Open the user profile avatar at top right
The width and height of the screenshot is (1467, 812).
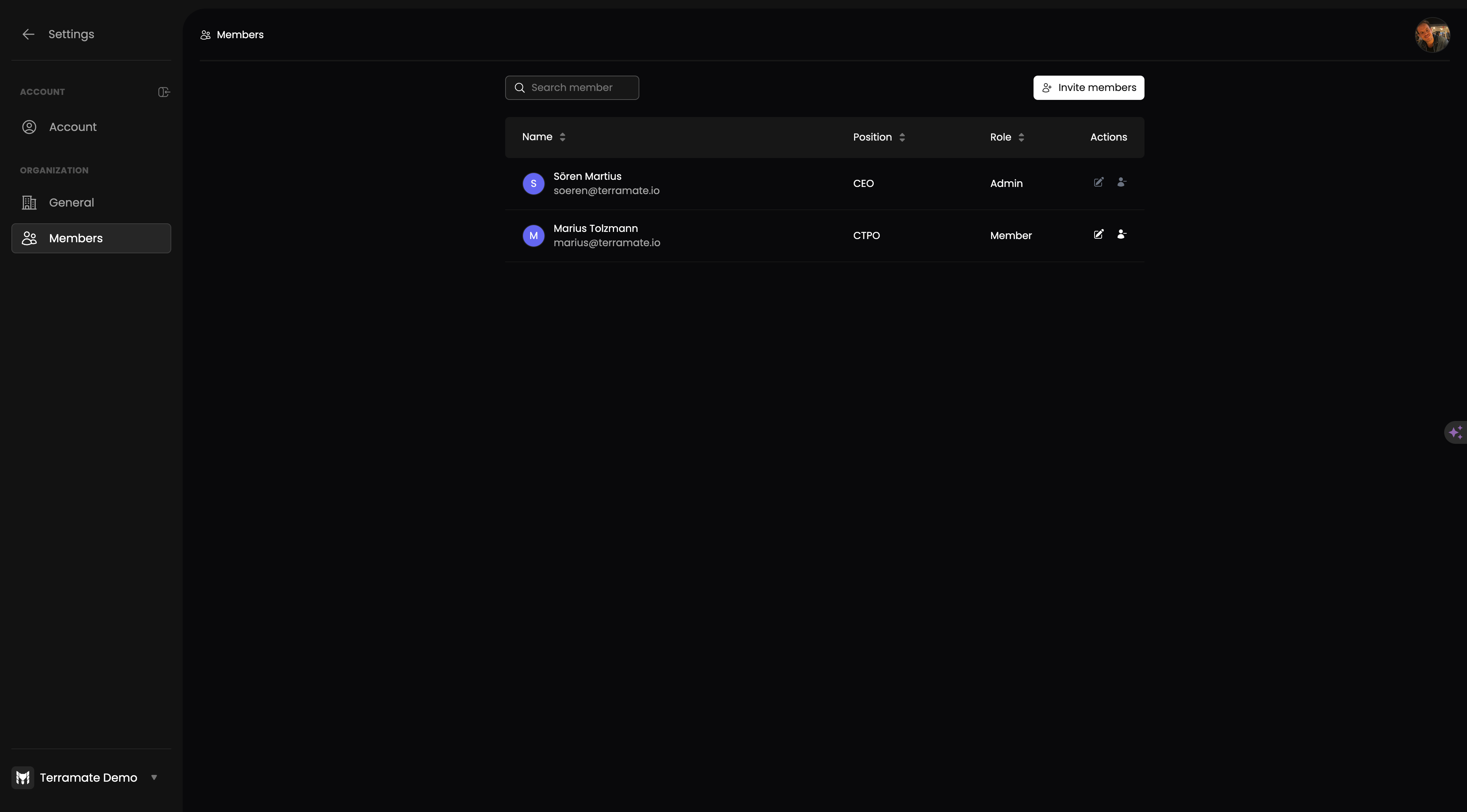[x=1432, y=34]
